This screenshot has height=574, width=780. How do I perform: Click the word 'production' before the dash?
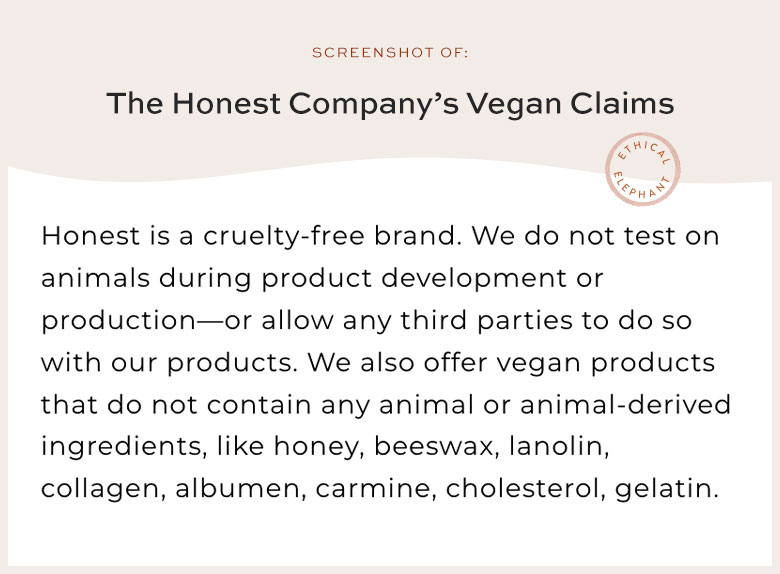coord(118,321)
